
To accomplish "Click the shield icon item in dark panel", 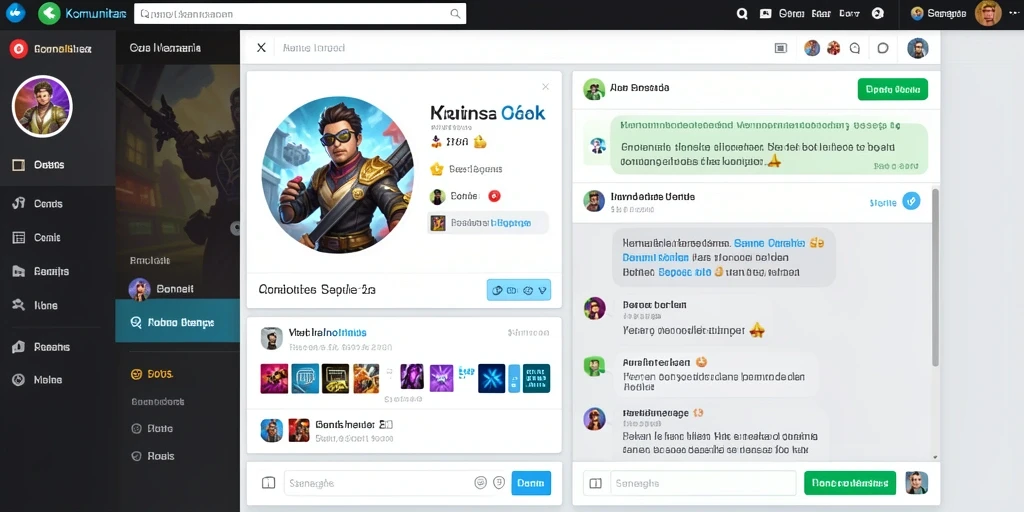I will (152, 456).
